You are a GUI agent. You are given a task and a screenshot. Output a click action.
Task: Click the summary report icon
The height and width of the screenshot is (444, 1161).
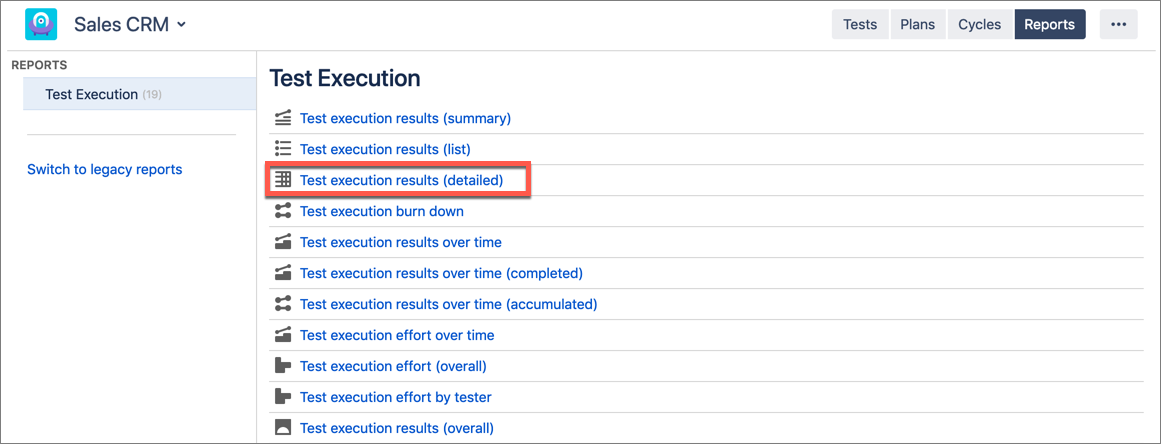pyautogui.click(x=283, y=118)
